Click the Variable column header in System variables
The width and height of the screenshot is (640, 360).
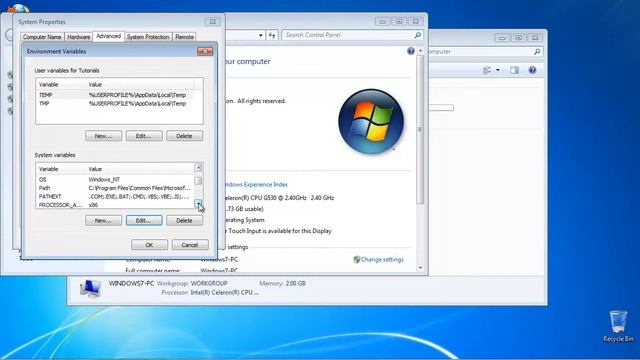[x=61, y=169]
